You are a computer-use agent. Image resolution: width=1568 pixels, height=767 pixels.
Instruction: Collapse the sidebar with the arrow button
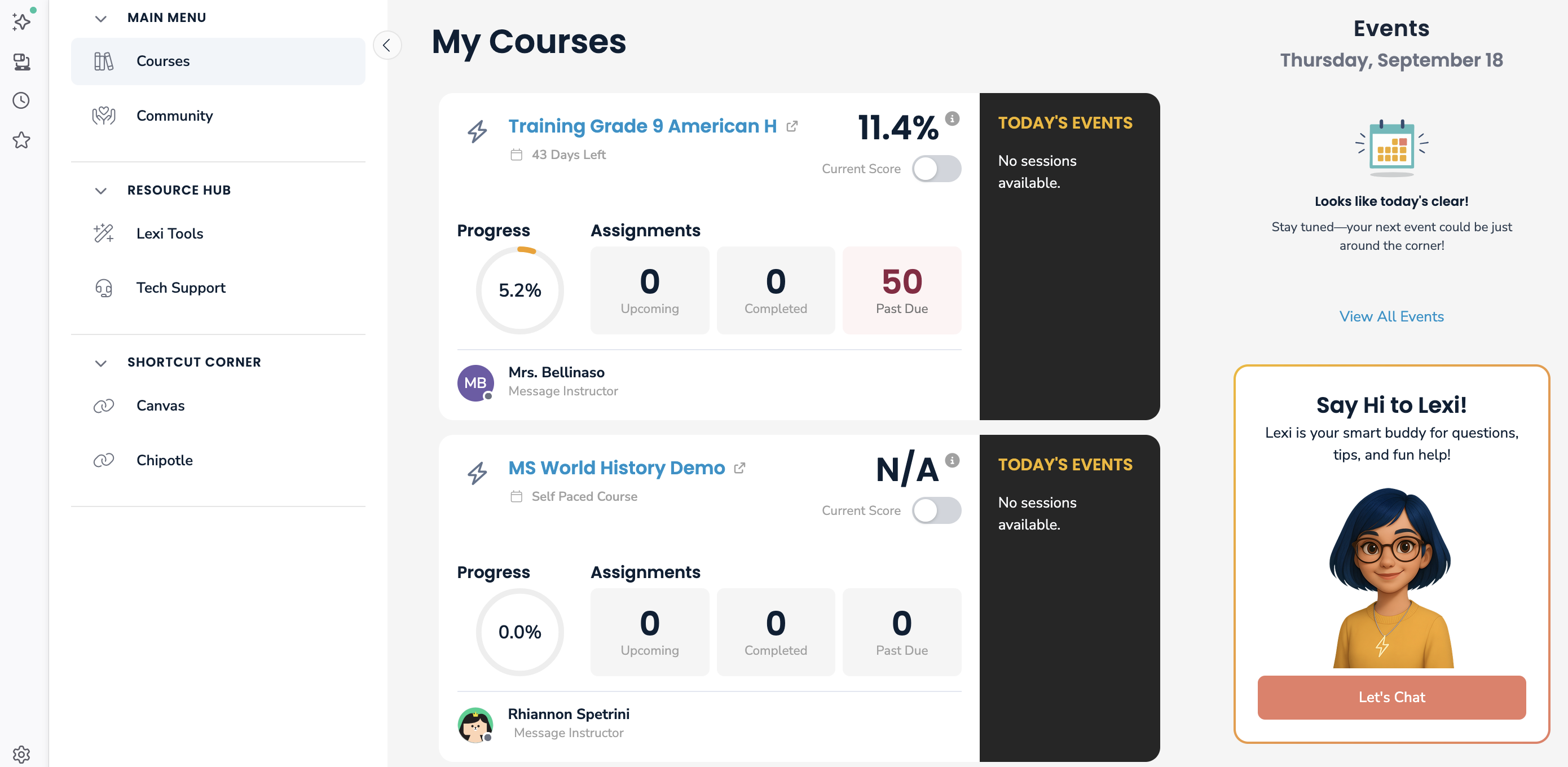click(x=386, y=45)
